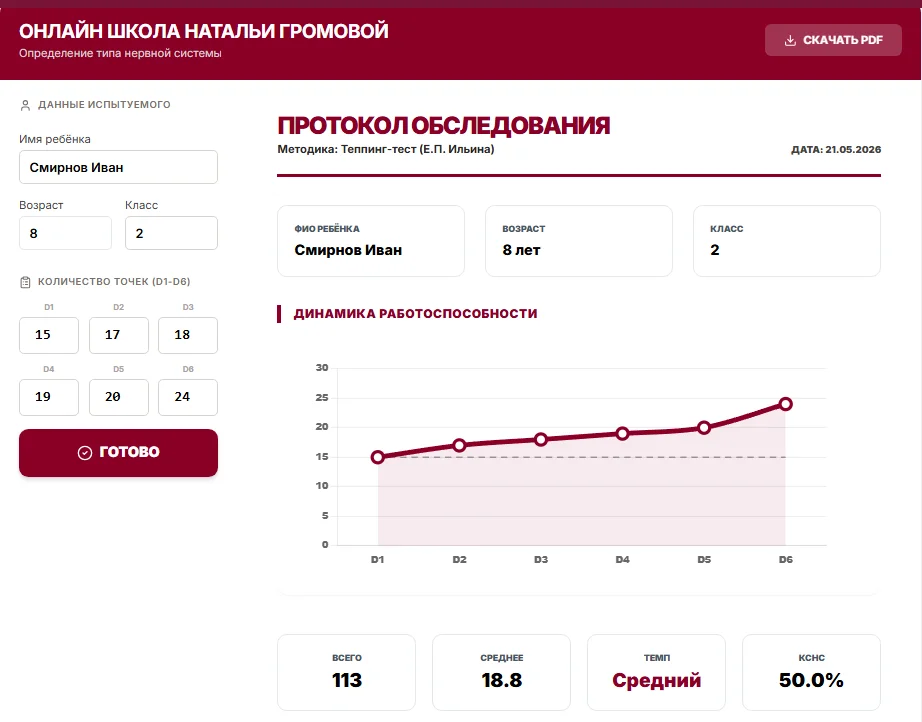The width and height of the screenshot is (922, 722).
Task: Click subtitle Определение типа нервной системы
Action: click(x=120, y=54)
